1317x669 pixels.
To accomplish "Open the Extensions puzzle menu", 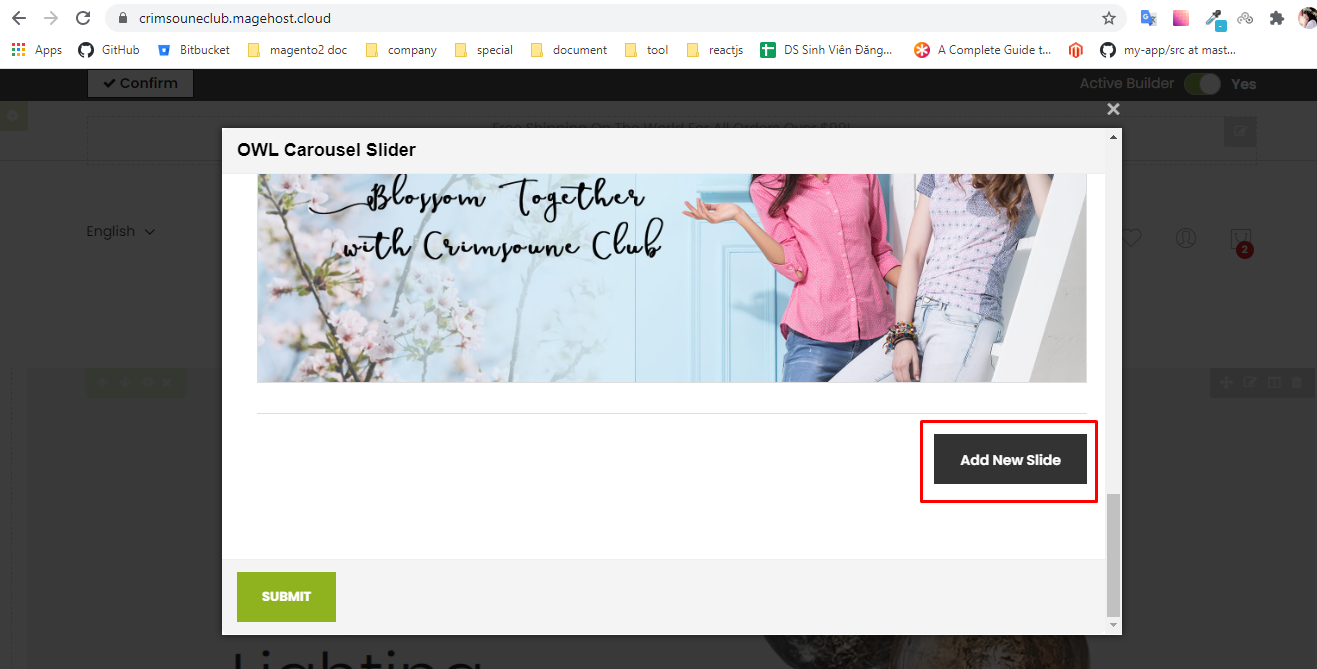I will 1276,18.
